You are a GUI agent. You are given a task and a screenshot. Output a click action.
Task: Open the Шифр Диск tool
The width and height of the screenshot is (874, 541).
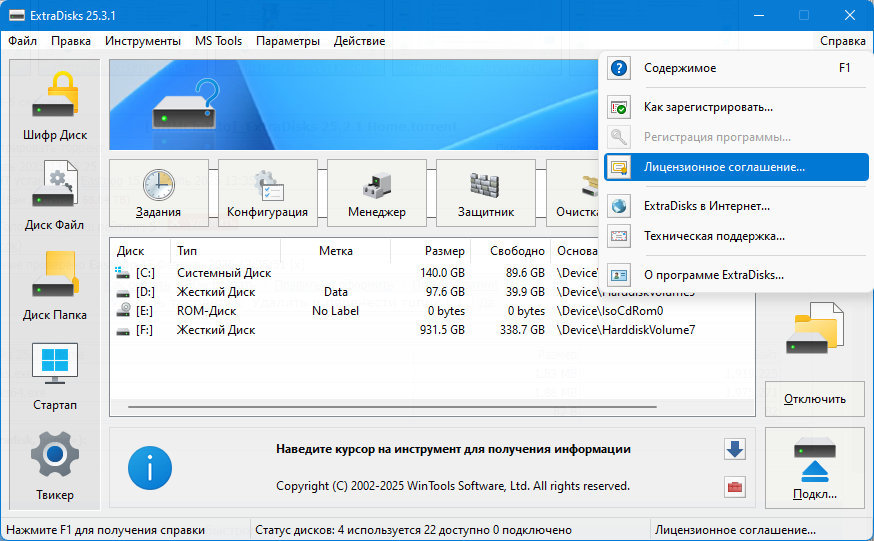click(x=55, y=106)
